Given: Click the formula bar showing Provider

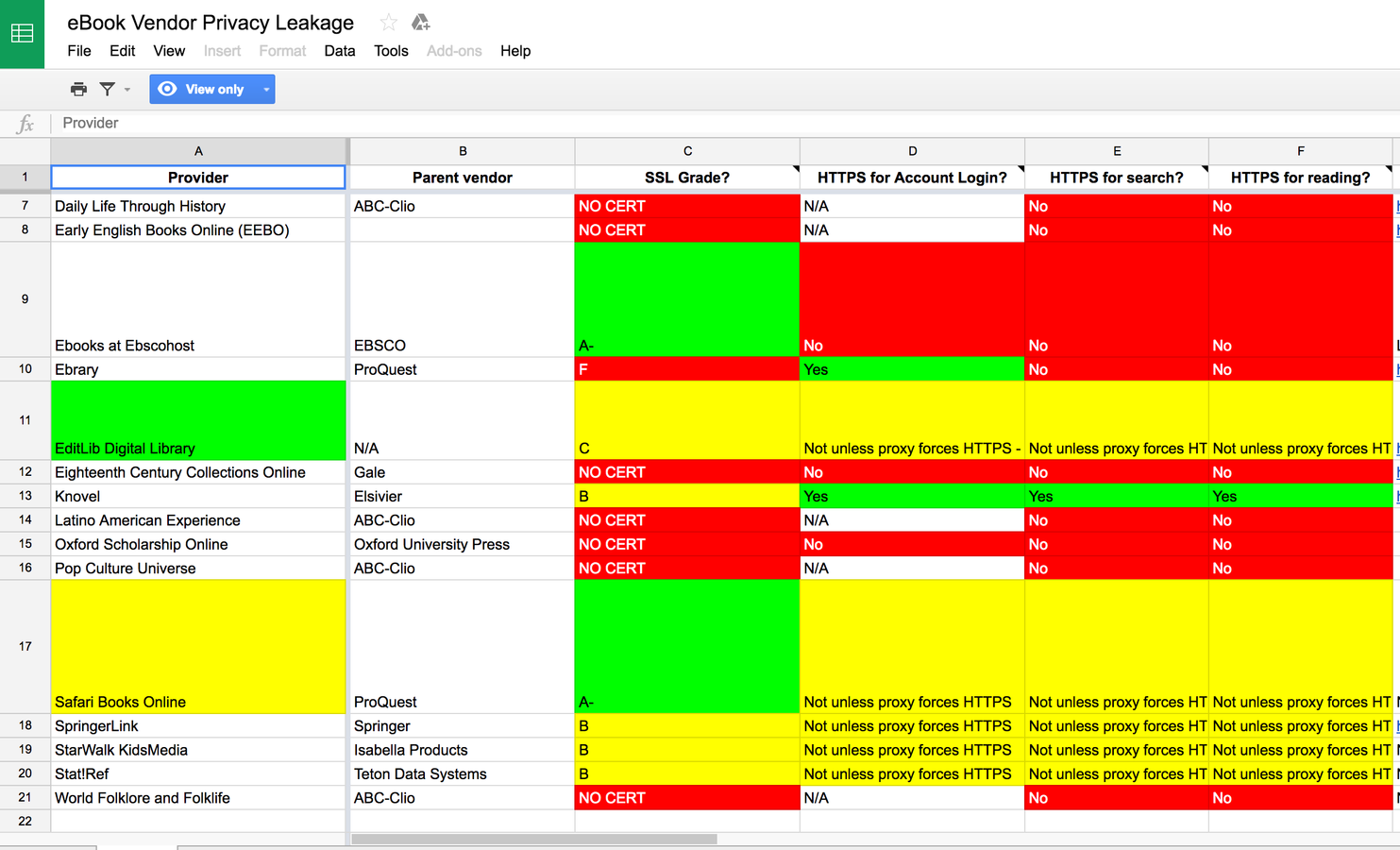Looking at the screenshot, I should click(x=727, y=123).
